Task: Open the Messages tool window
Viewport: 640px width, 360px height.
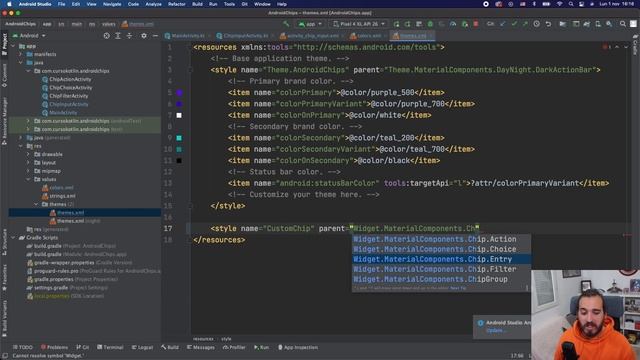Action: coord(201,347)
